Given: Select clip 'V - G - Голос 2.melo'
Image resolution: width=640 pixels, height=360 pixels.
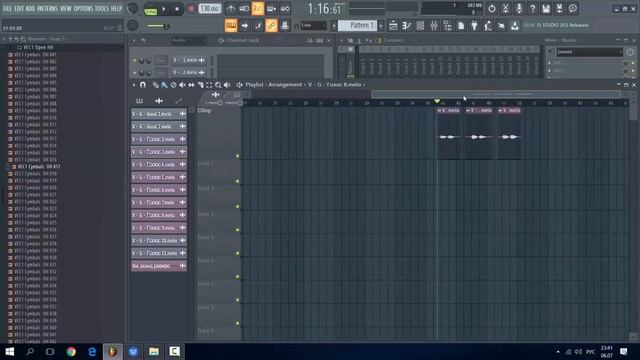Looking at the screenshot, I should click(159, 139).
